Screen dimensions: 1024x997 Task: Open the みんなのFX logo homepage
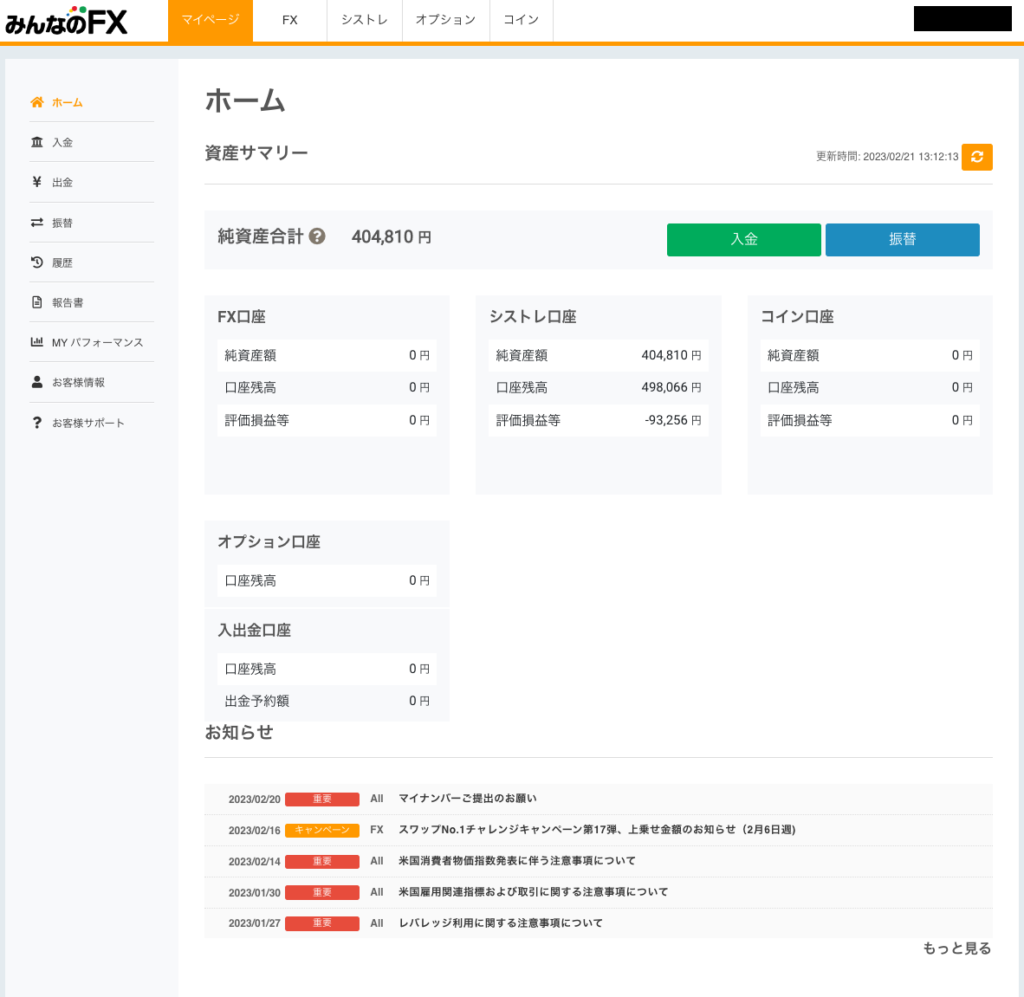click(x=66, y=21)
